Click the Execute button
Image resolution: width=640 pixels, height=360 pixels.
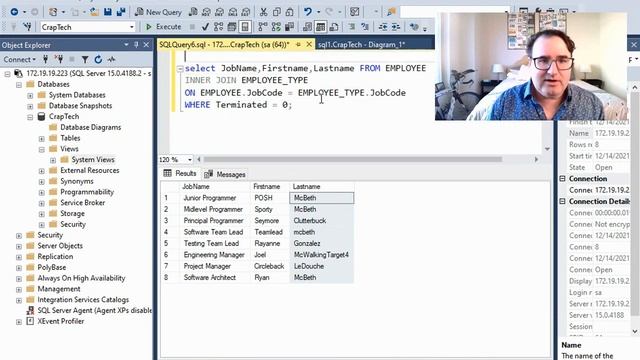tap(163, 27)
